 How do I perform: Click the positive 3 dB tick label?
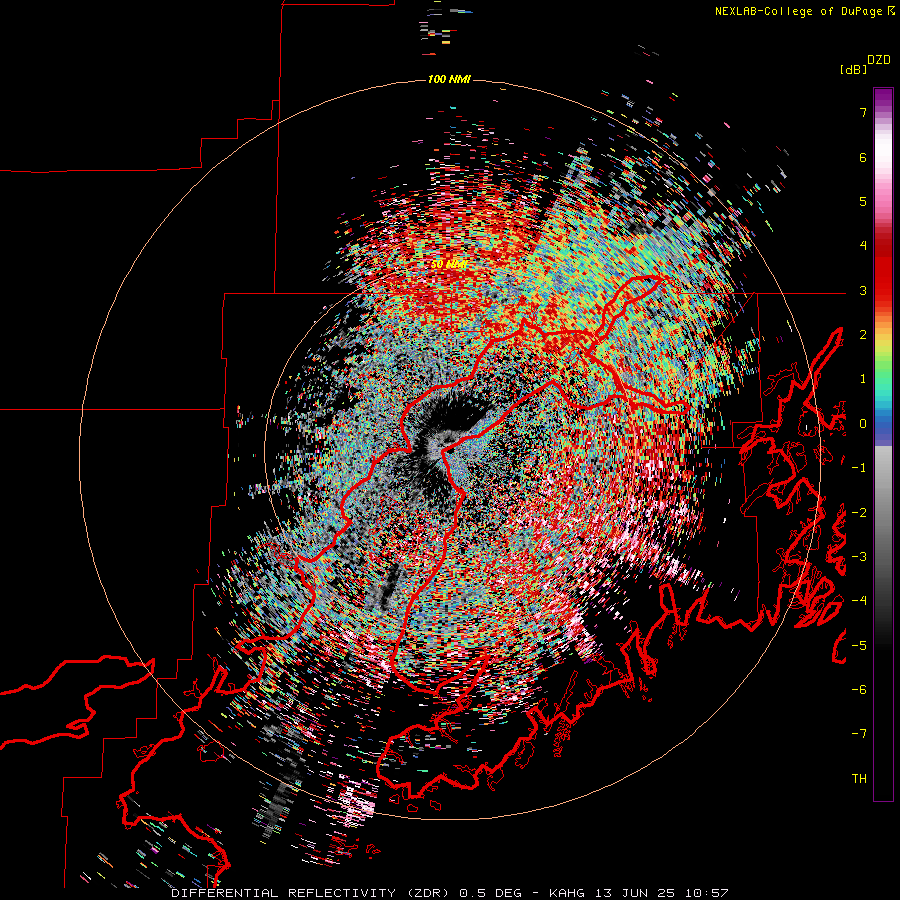pyautogui.click(x=863, y=290)
